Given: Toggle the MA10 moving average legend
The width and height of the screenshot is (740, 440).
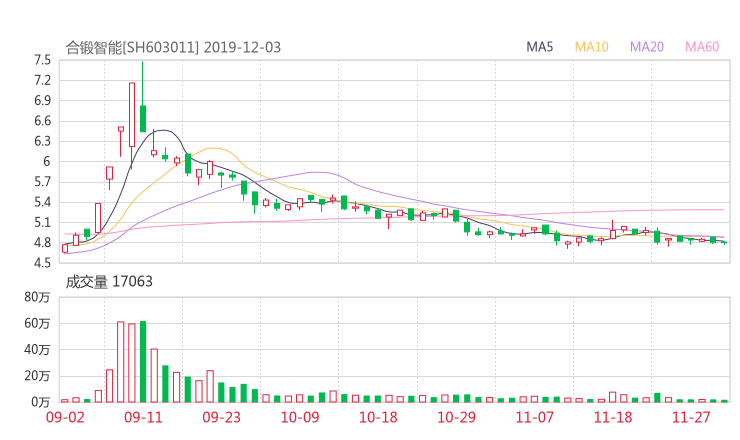Looking at the screenshot, I should (592, 47).
